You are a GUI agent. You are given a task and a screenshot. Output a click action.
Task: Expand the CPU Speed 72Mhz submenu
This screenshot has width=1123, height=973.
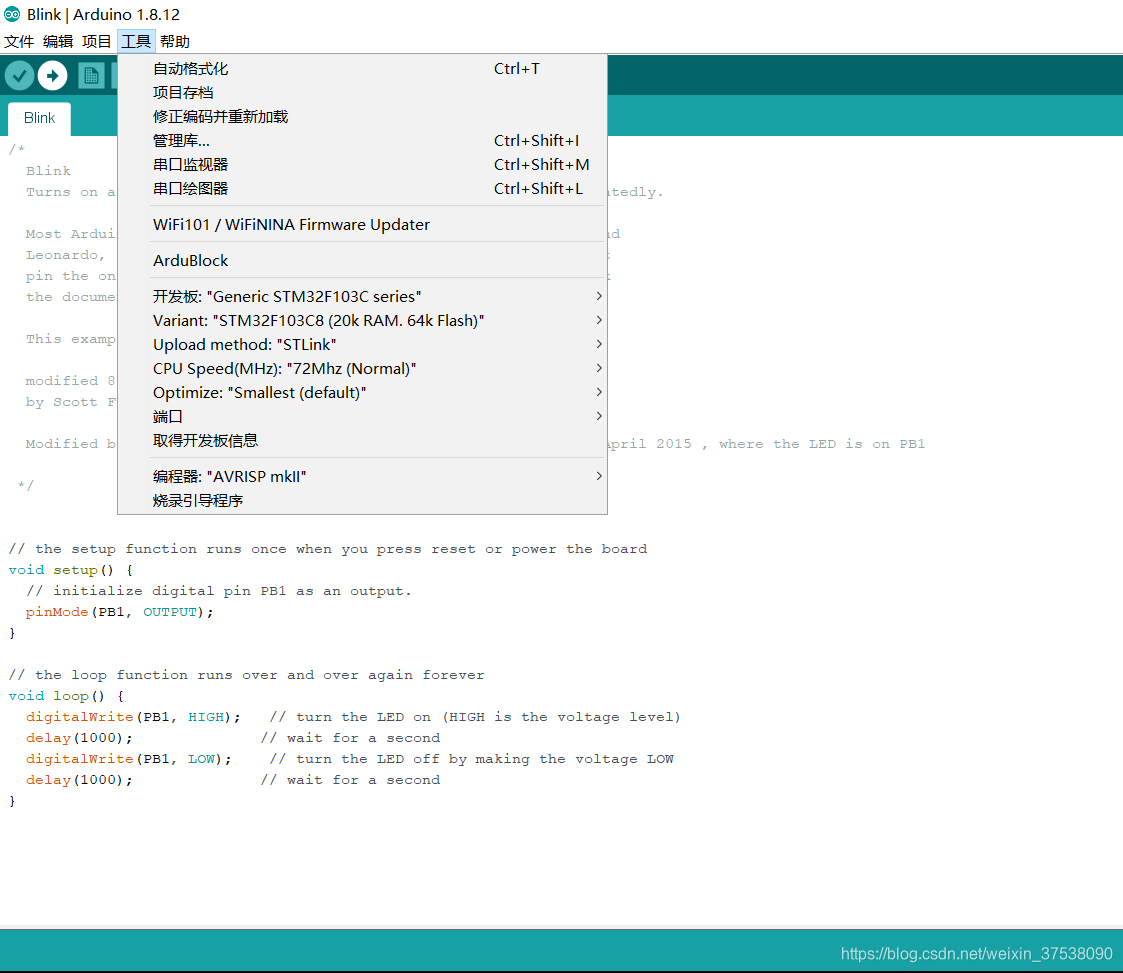point(362,368)
